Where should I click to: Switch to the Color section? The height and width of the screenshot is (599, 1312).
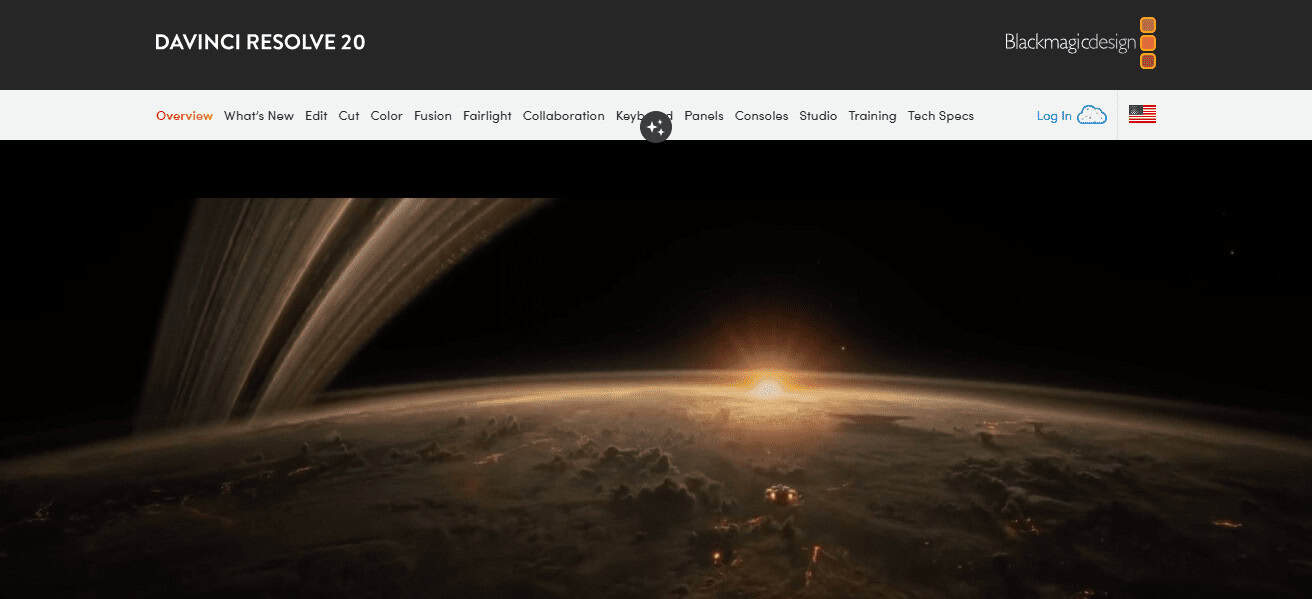[x=386, y=116]
